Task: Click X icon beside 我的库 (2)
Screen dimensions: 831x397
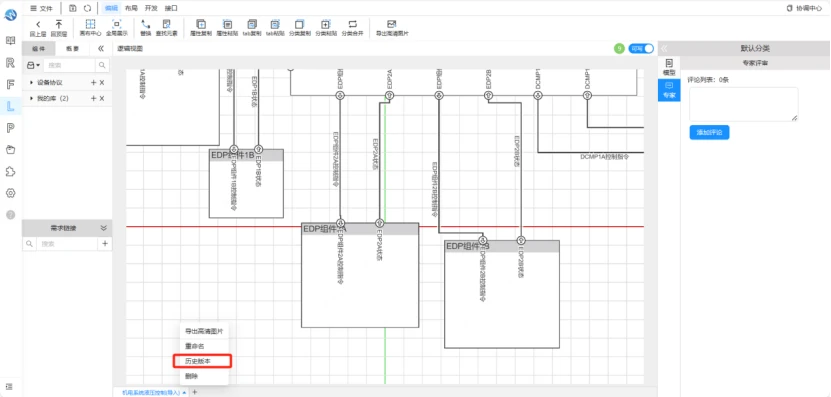Action: click(102, 99)
